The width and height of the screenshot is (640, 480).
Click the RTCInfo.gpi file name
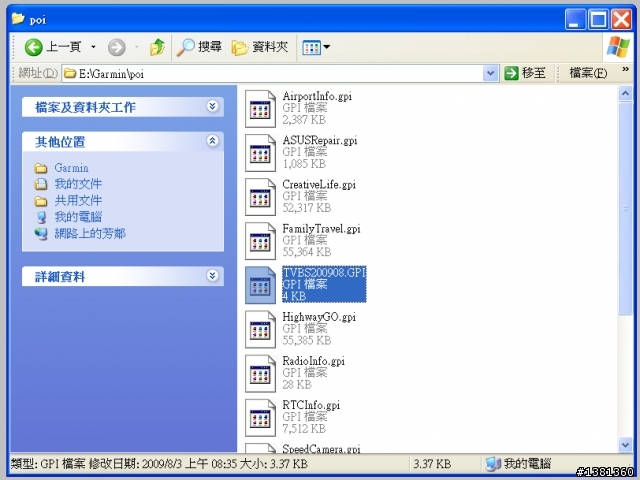[x=311, y=405]
